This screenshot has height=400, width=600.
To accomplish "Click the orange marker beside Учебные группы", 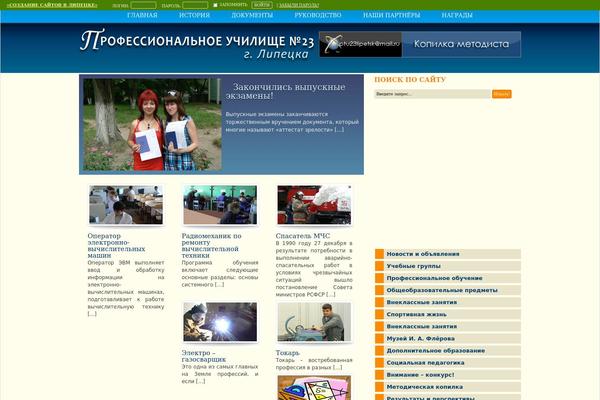I will tap(379, 266).
